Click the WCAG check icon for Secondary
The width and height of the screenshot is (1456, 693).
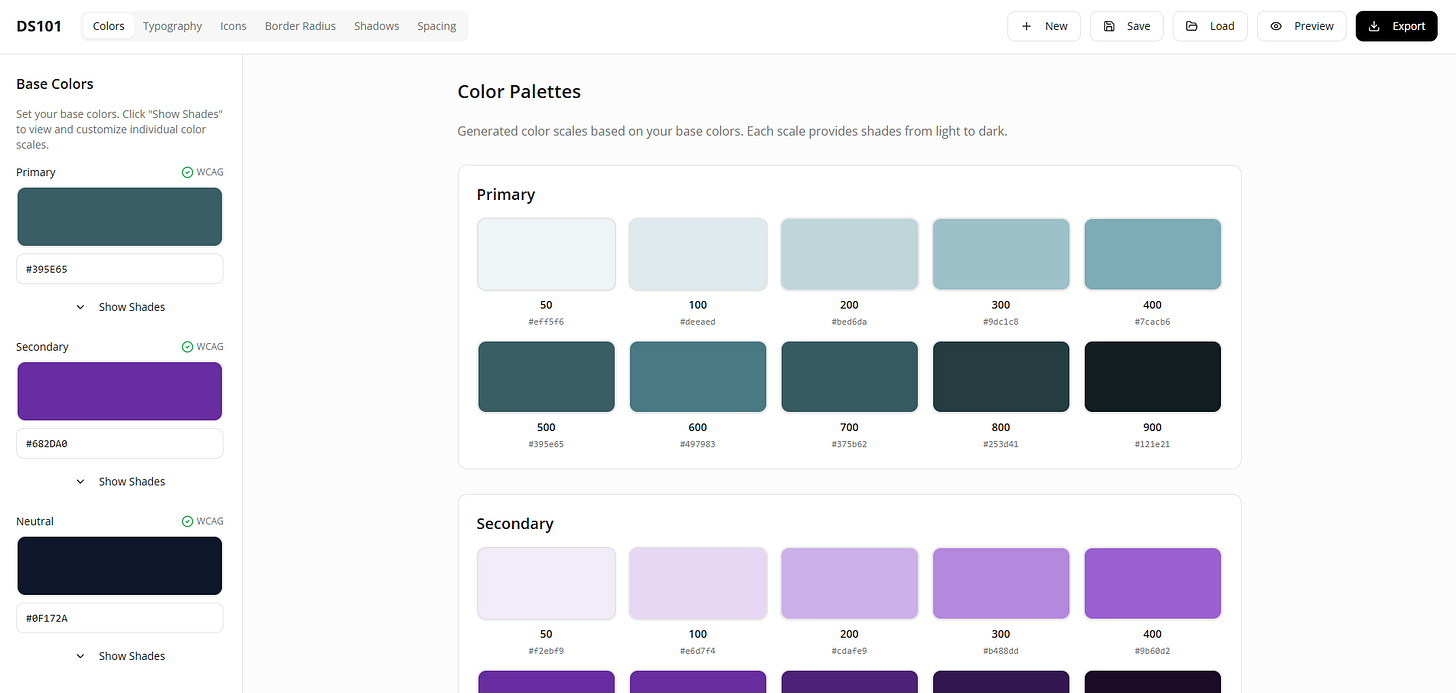point(187,347)
